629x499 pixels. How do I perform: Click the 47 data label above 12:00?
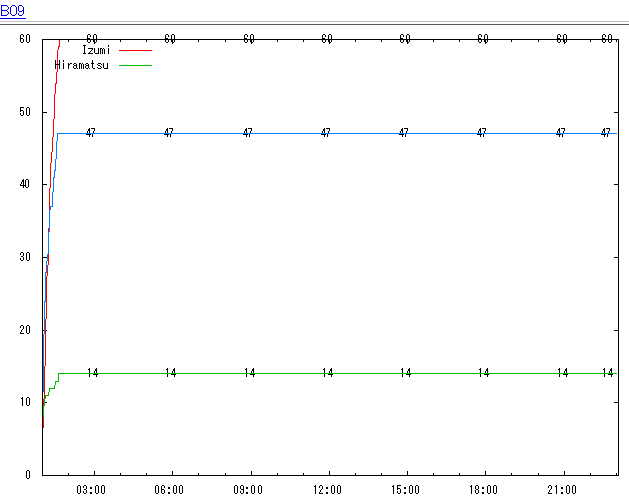click(x=326, y=132)
